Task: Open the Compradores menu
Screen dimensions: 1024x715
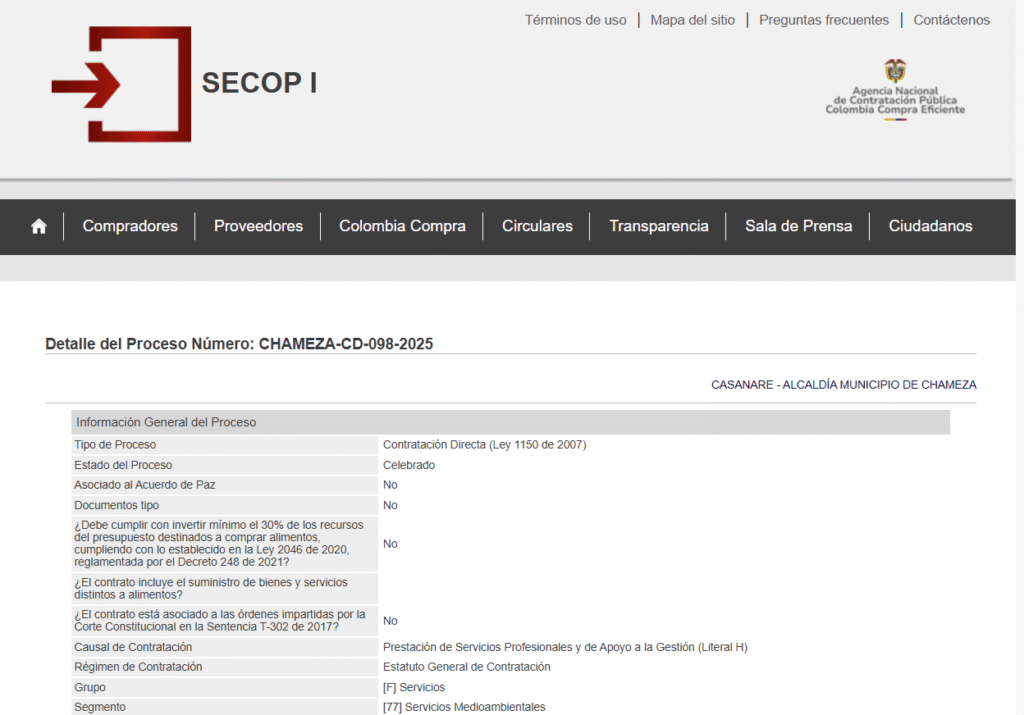Action: [130, 226]
